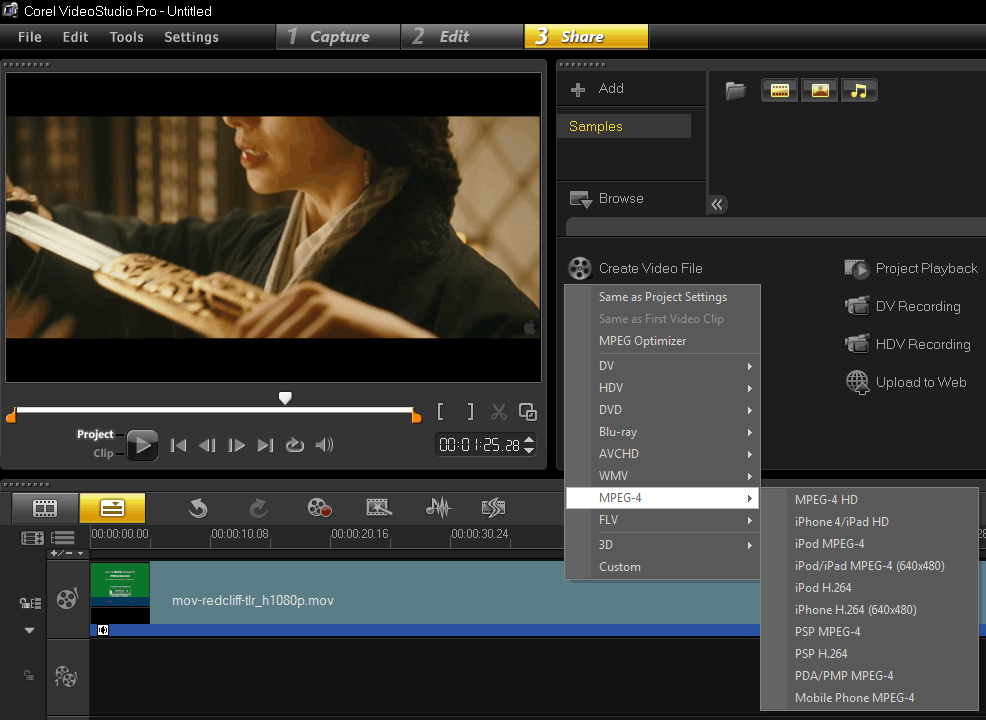Select PDA/PMP MPEG-4 format
Image resolution: width=986 pixels, height=720 pixels.
[x=869, y=676]
